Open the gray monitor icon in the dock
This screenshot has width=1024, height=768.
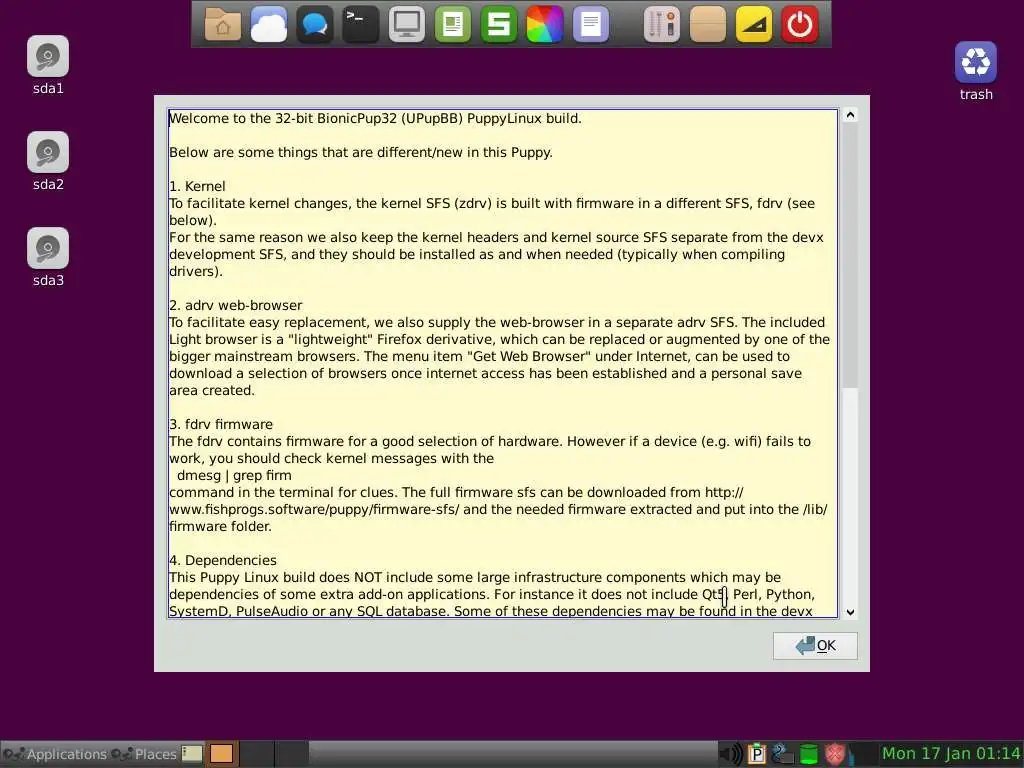[x=407, y=25]
